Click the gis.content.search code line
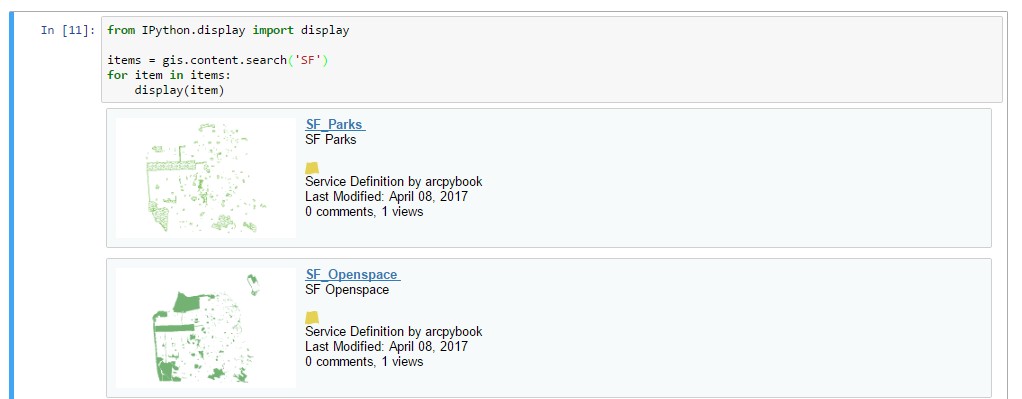 coord(220,60)
